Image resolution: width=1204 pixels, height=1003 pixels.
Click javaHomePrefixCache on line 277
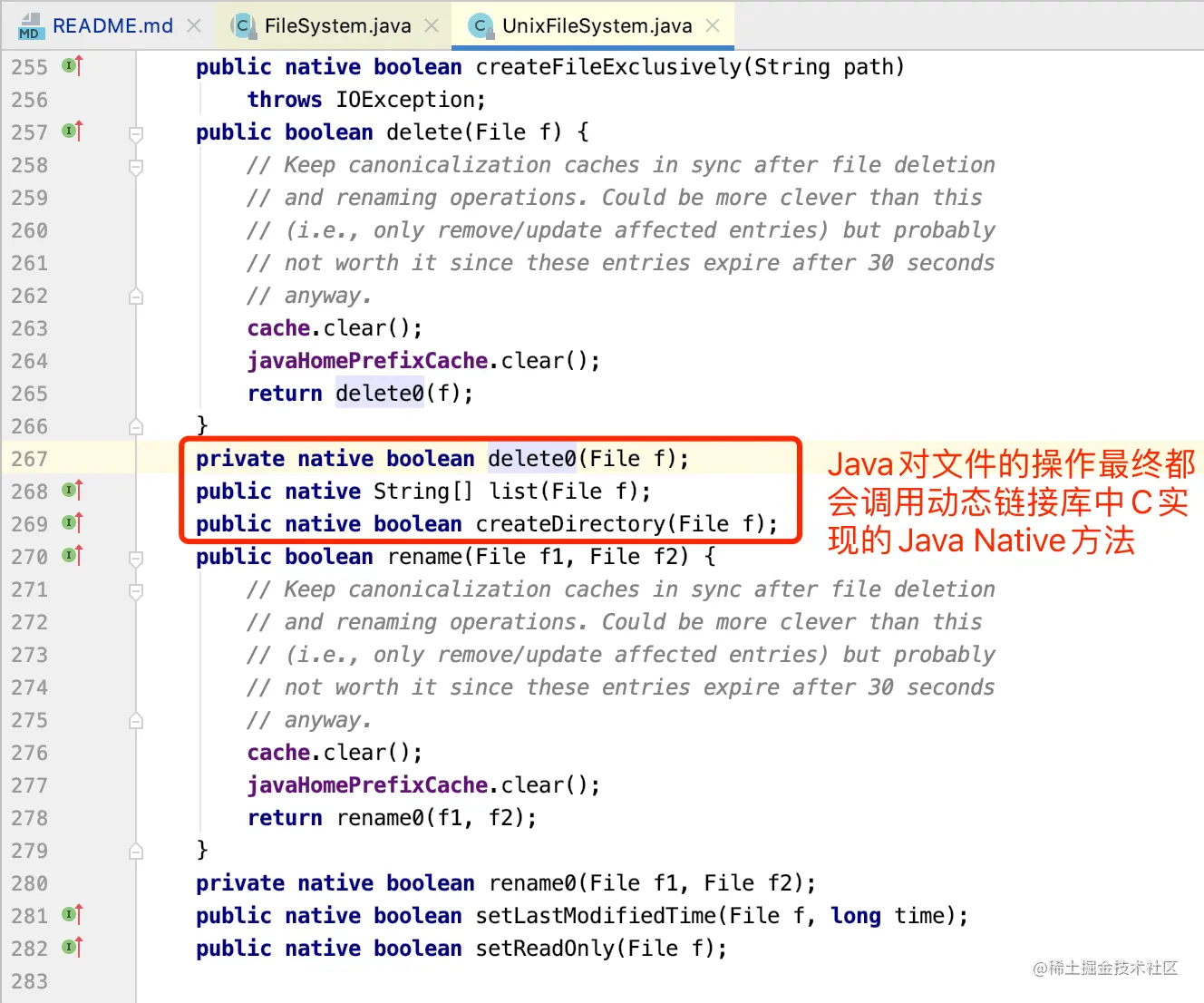(367, 785)
